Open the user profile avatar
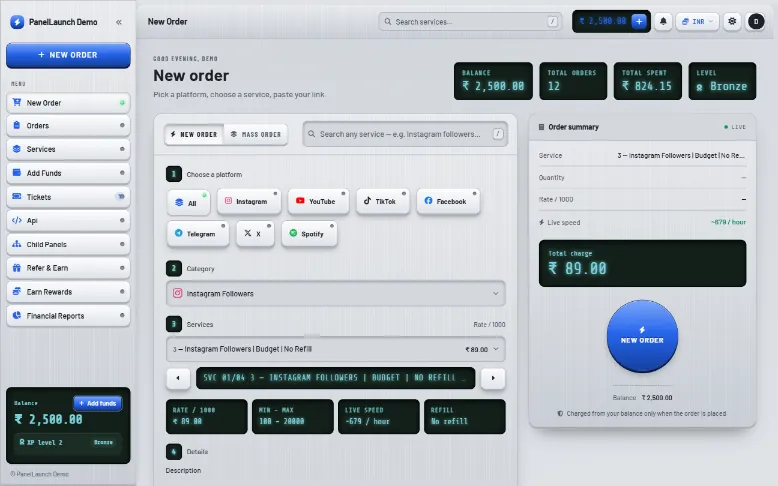This screenshot has height=486, width=778. [x=756, y=21]
